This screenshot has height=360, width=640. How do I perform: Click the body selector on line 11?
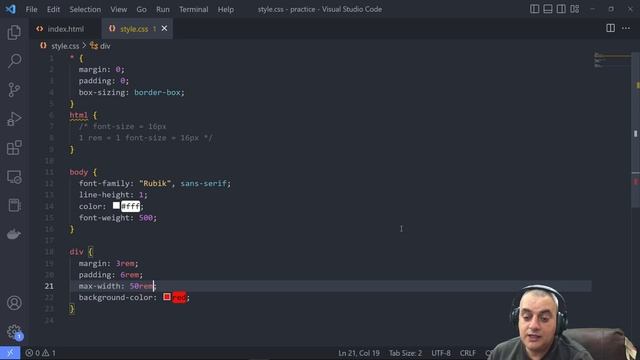(x=78, y=172)
